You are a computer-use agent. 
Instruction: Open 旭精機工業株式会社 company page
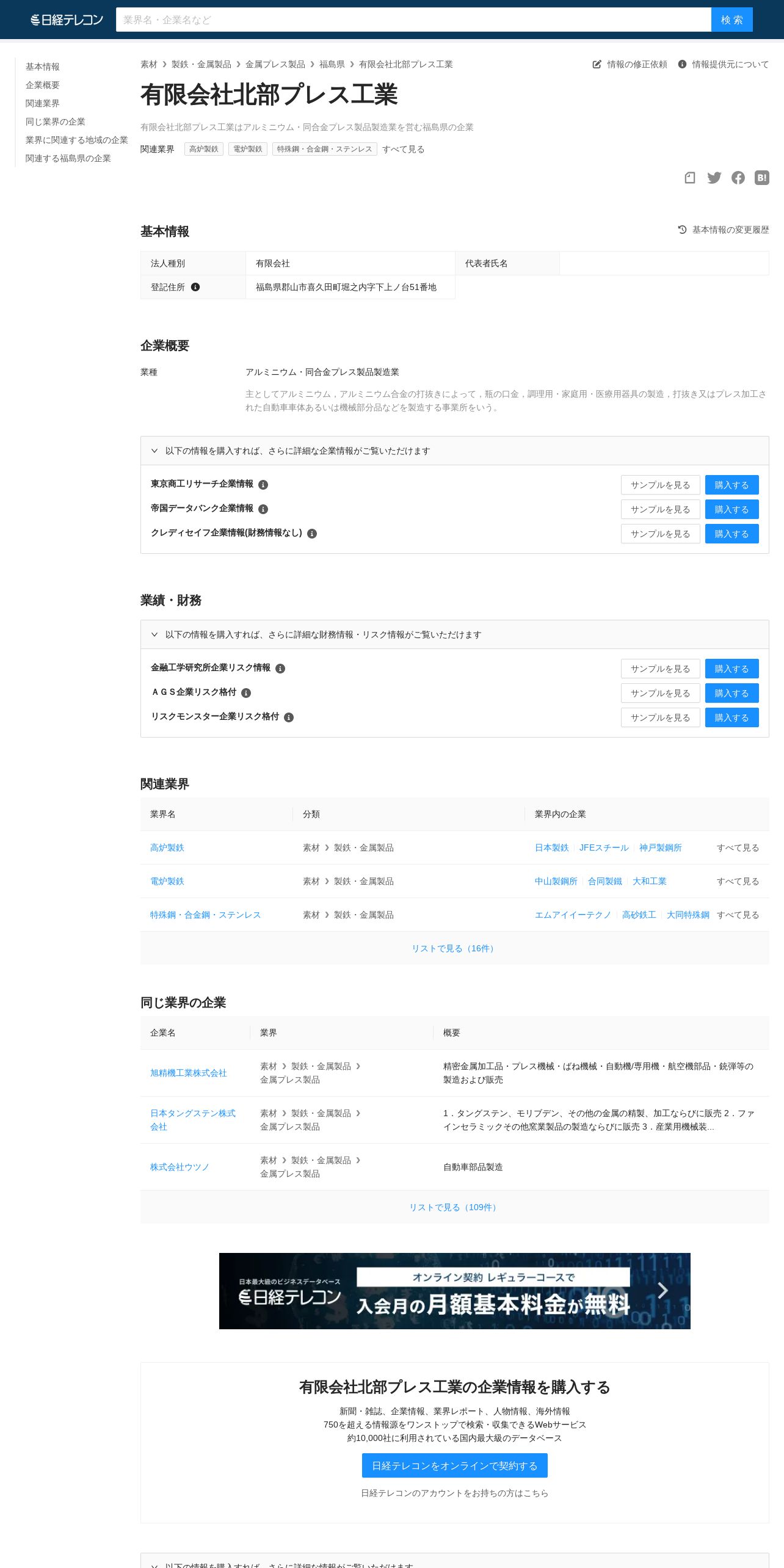[189, 1073]
